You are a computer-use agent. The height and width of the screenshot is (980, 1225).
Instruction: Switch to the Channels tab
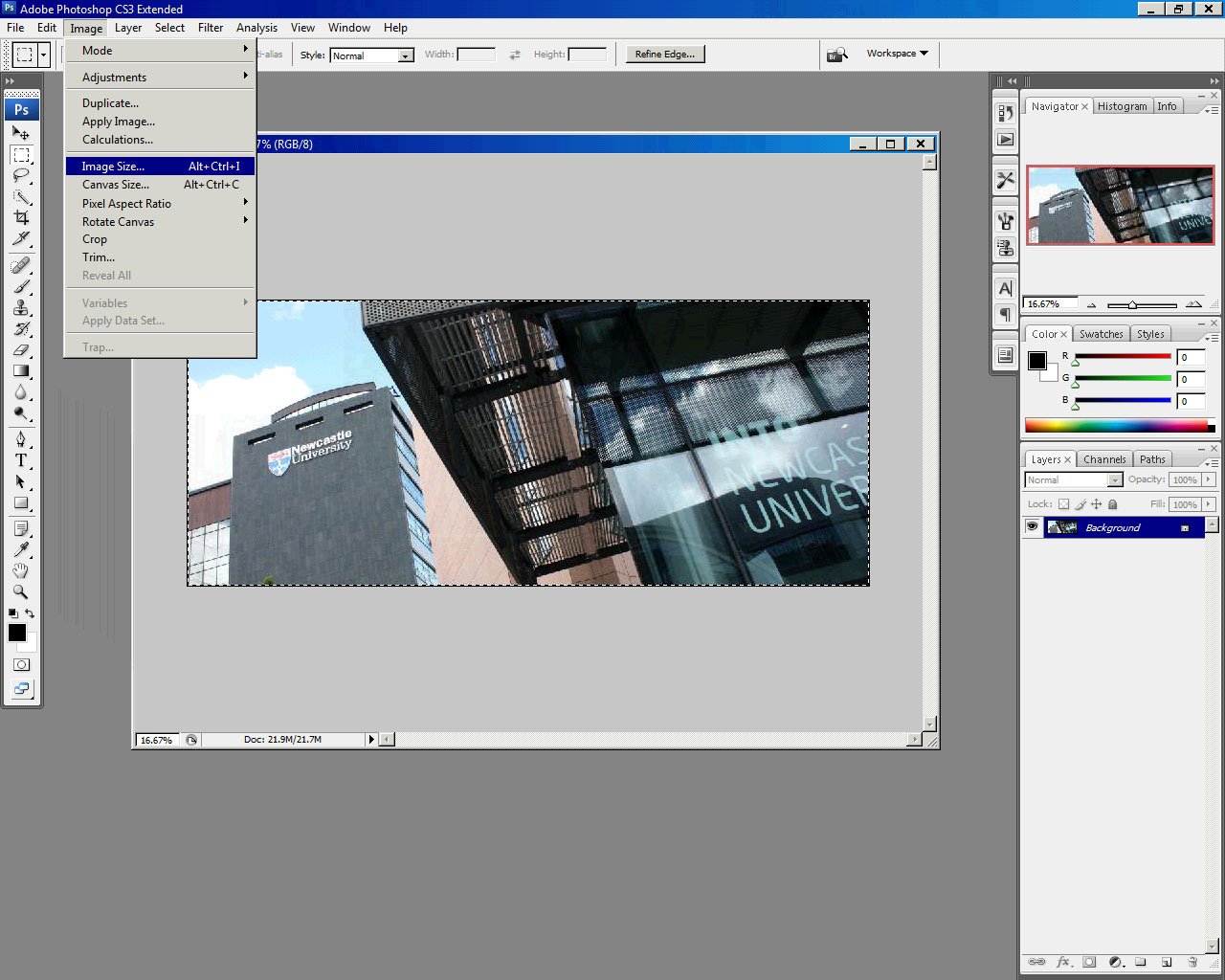[1103, 459]
